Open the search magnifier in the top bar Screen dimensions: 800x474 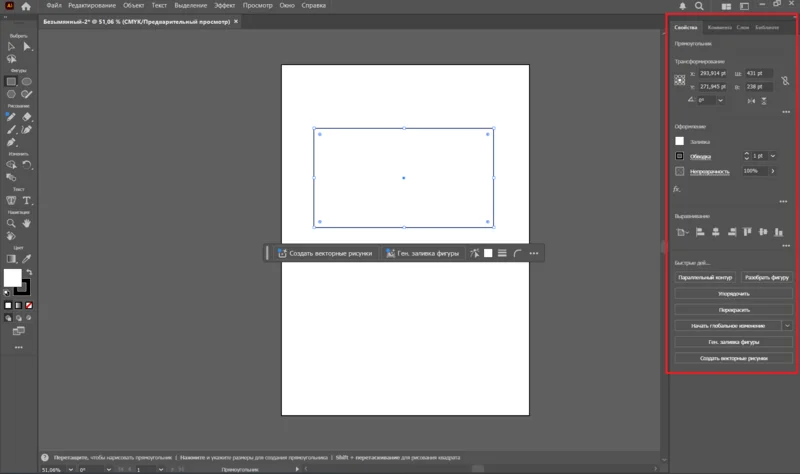pyautogui.click(x=698, y=6)
